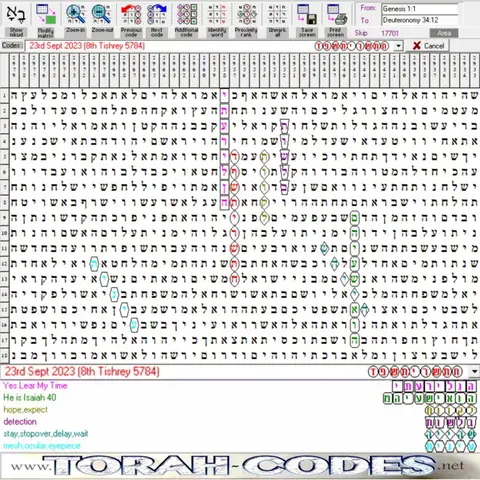Open the Proximity rank tool
The height and width of the screenshot is (480, 480).
pos(246,15)
